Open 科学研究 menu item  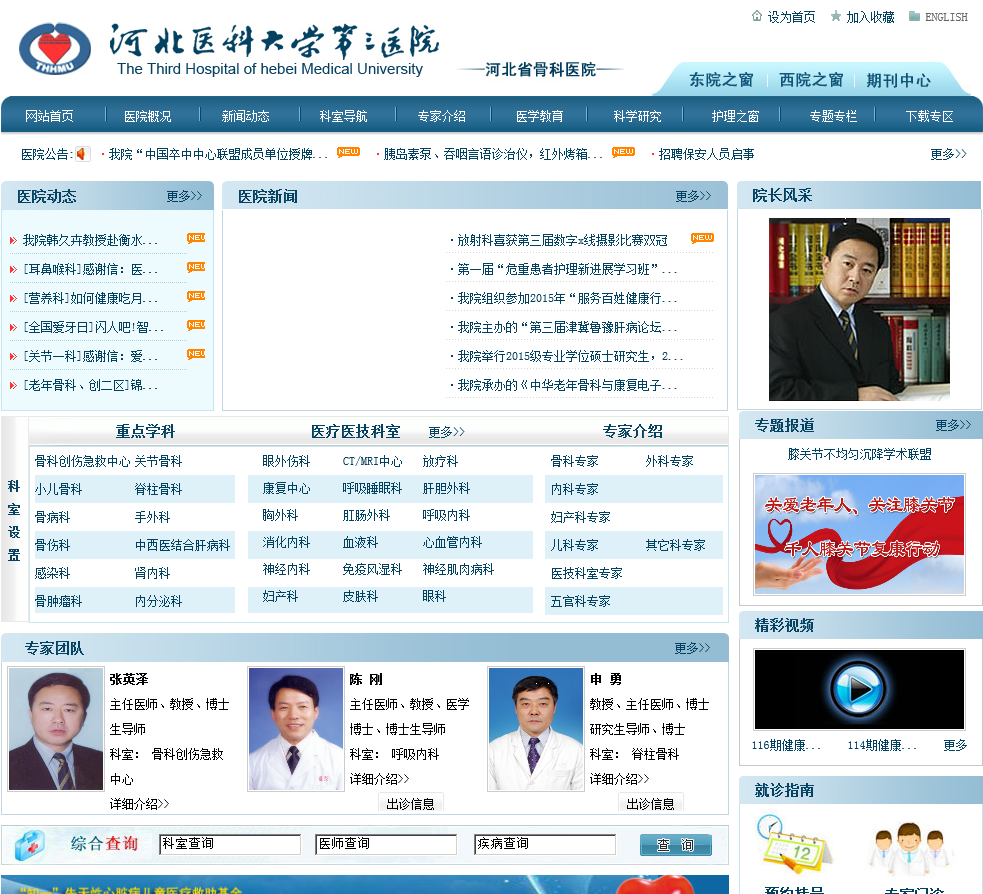tap(637, 116)
